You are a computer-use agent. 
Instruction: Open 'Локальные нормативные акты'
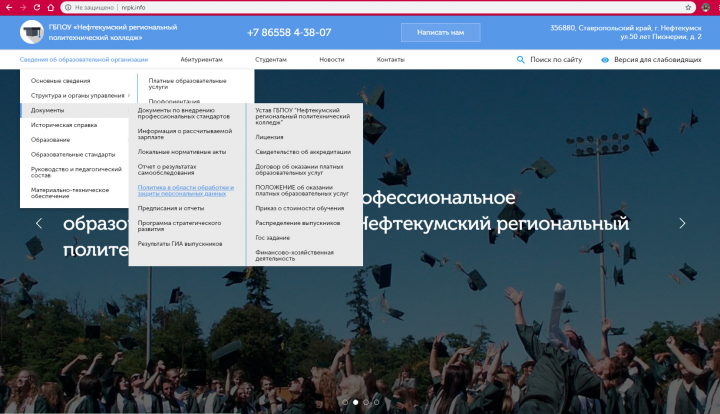coord(182,152)
